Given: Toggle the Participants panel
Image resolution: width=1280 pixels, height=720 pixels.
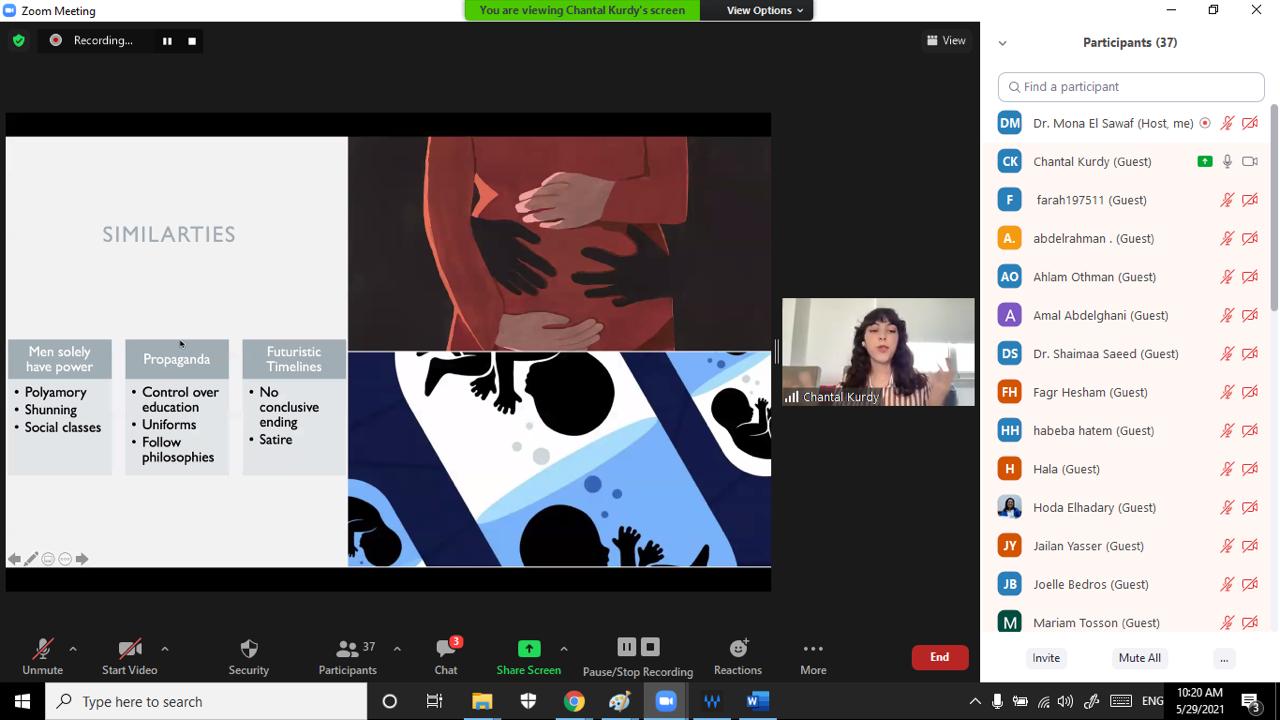Looking at the screenshot, I should click(x=348, y=656).
